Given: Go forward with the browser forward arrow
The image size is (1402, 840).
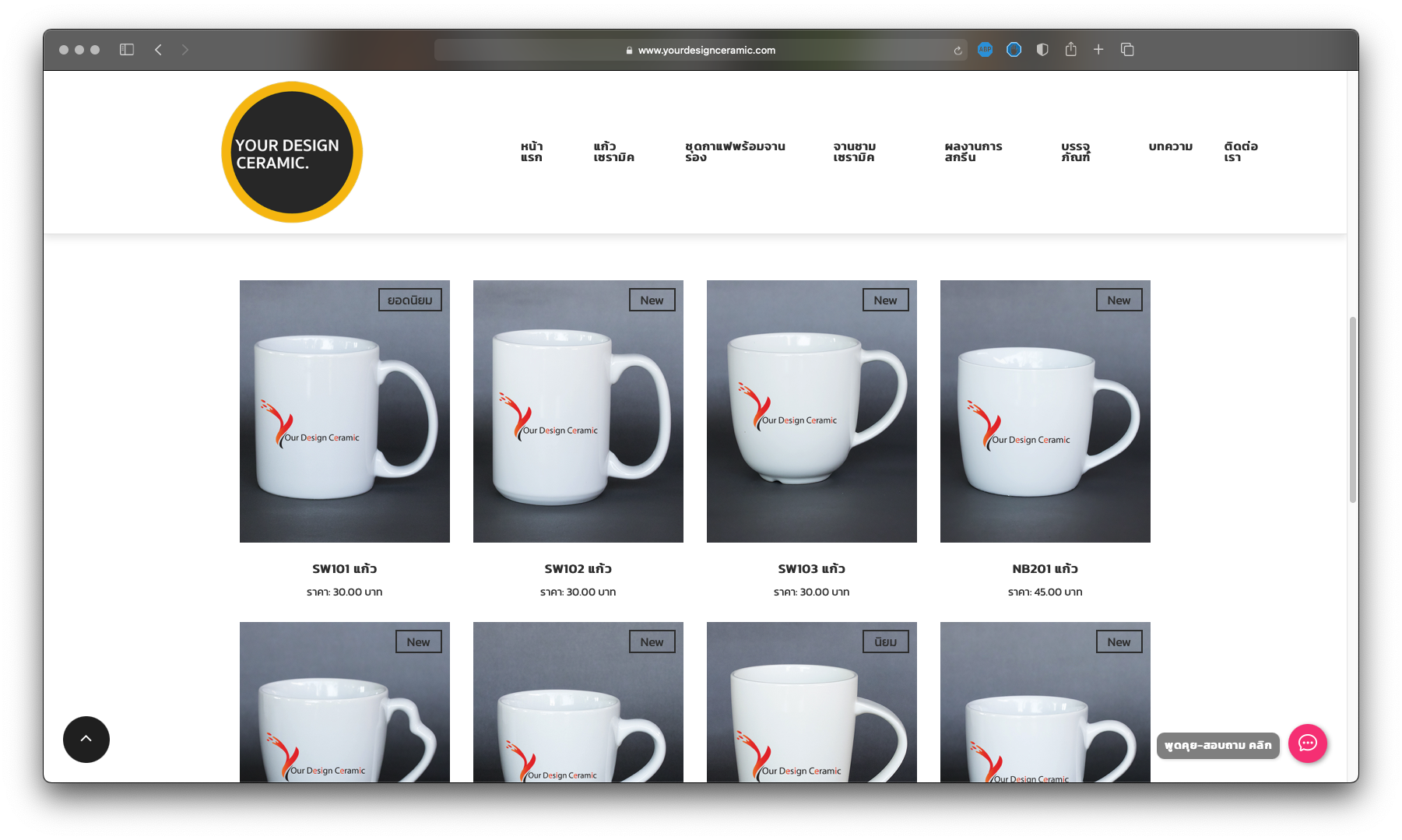Looking at the screenshot, I should [x=185, y=50].
